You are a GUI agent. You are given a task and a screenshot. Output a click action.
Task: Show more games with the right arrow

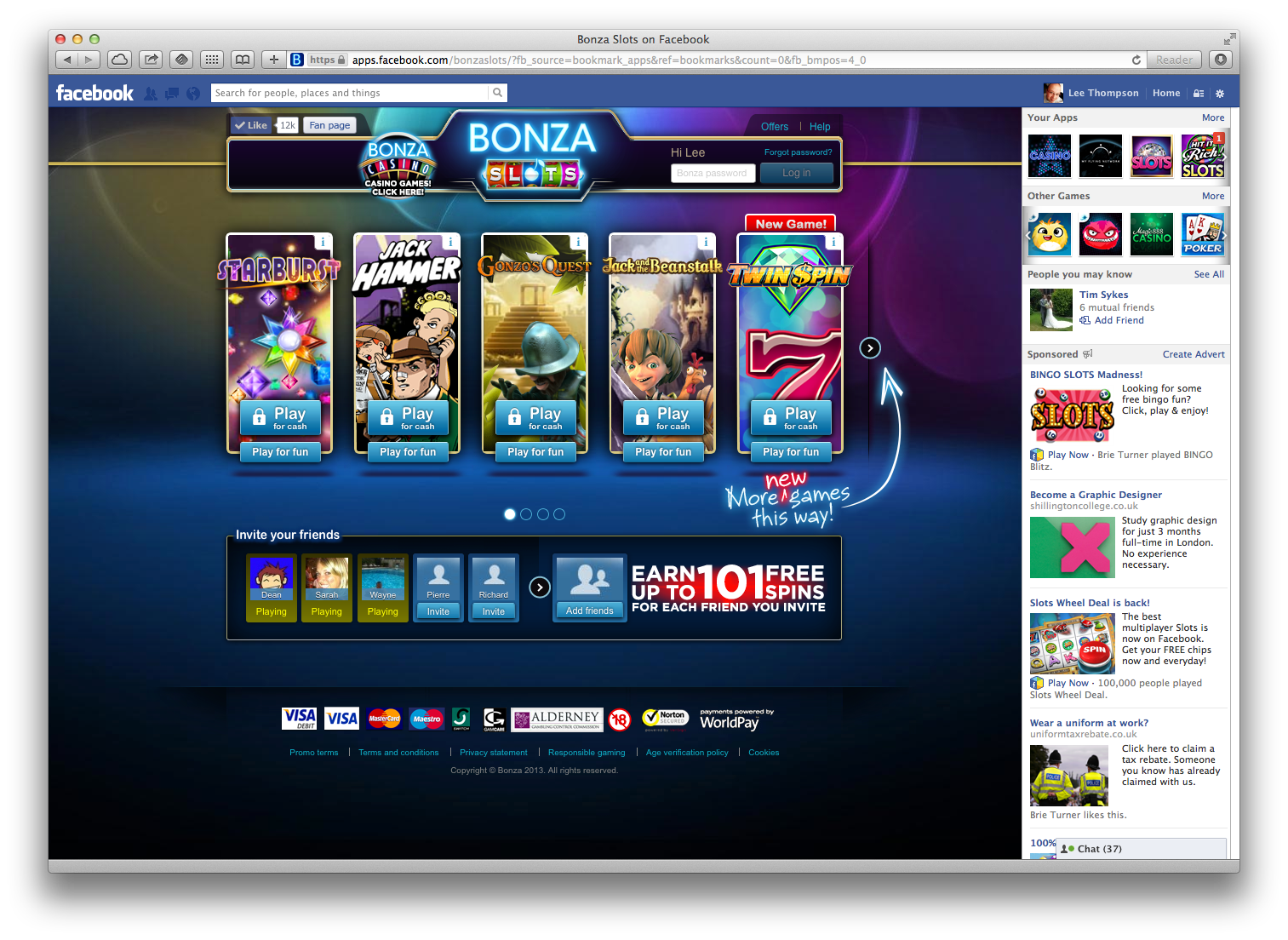click(869, 347)
